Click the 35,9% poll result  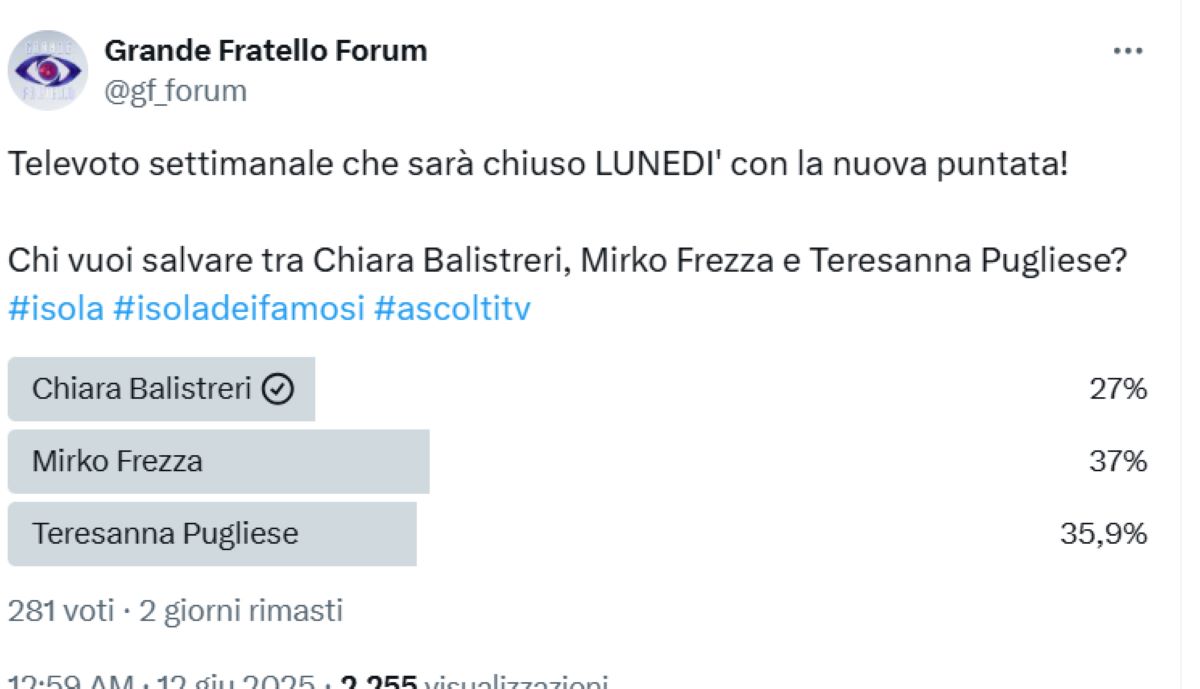(x=1103, y=534)
